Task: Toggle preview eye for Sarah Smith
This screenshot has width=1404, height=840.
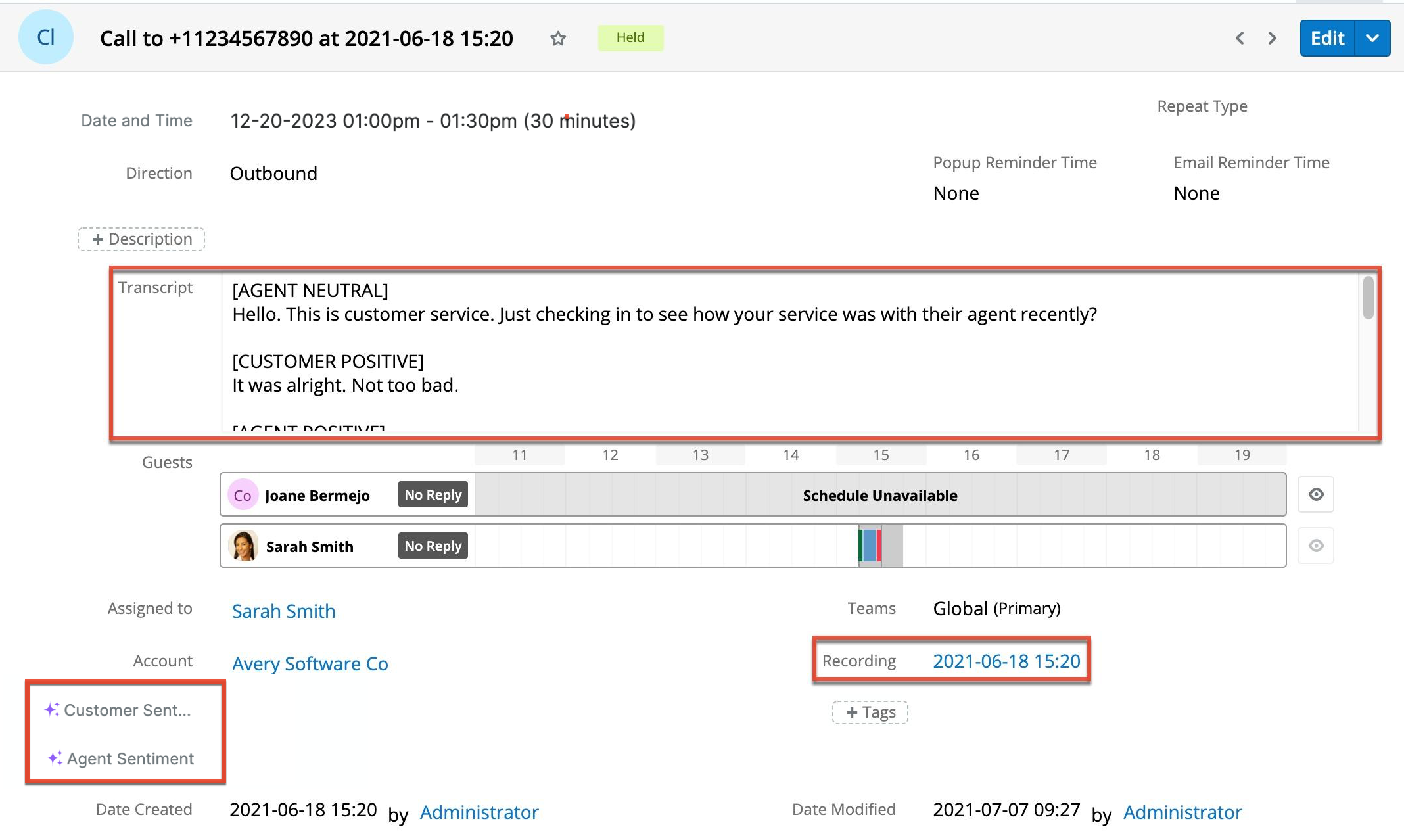Action: 1316,546
